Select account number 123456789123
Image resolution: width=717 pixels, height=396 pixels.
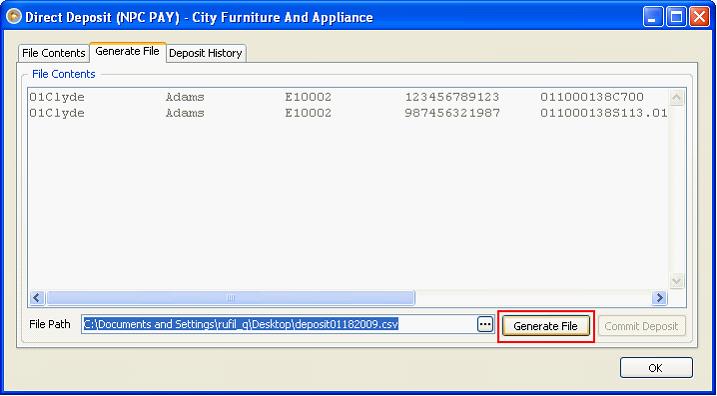[x=452, y=97]
